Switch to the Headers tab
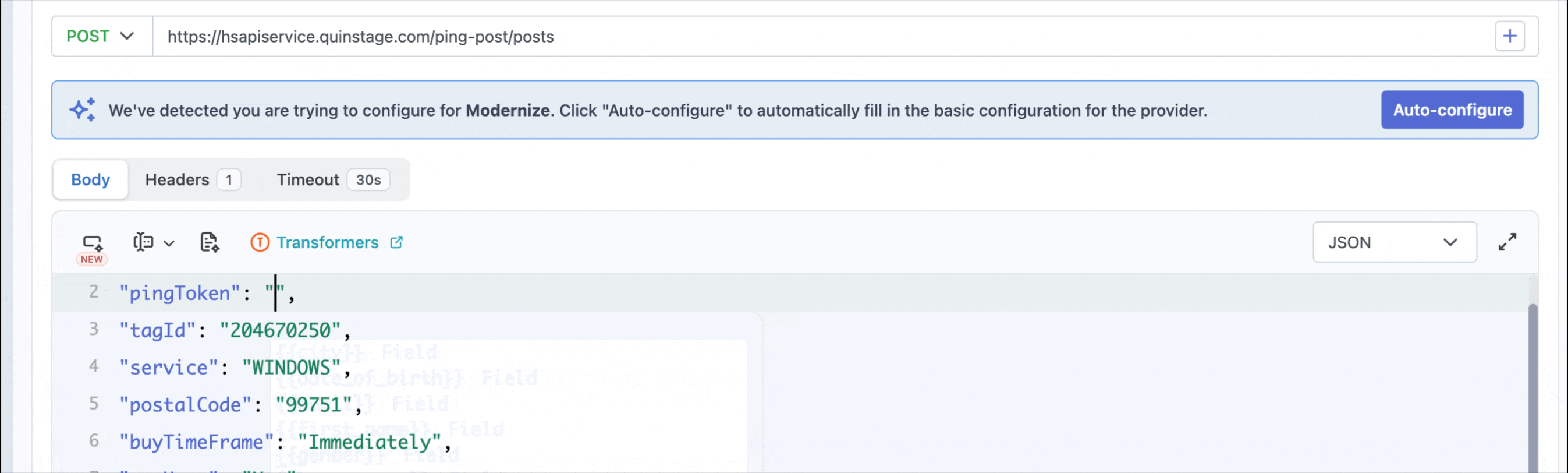This screenshot has width=1568, height=473. [x=193, y=180]
